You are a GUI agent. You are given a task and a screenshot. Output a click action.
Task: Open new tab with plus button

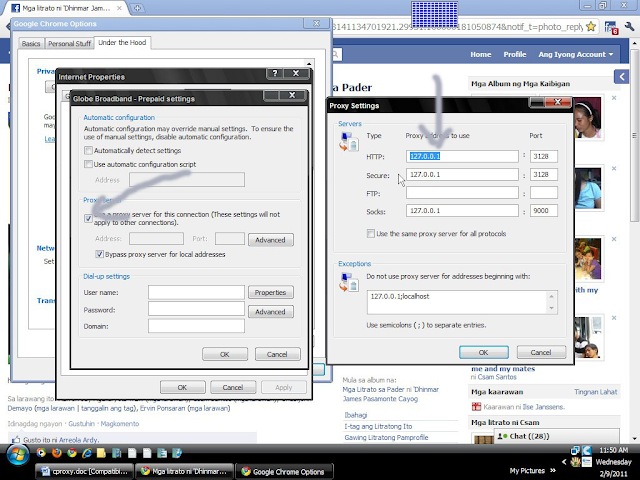(x=138, y=8)
